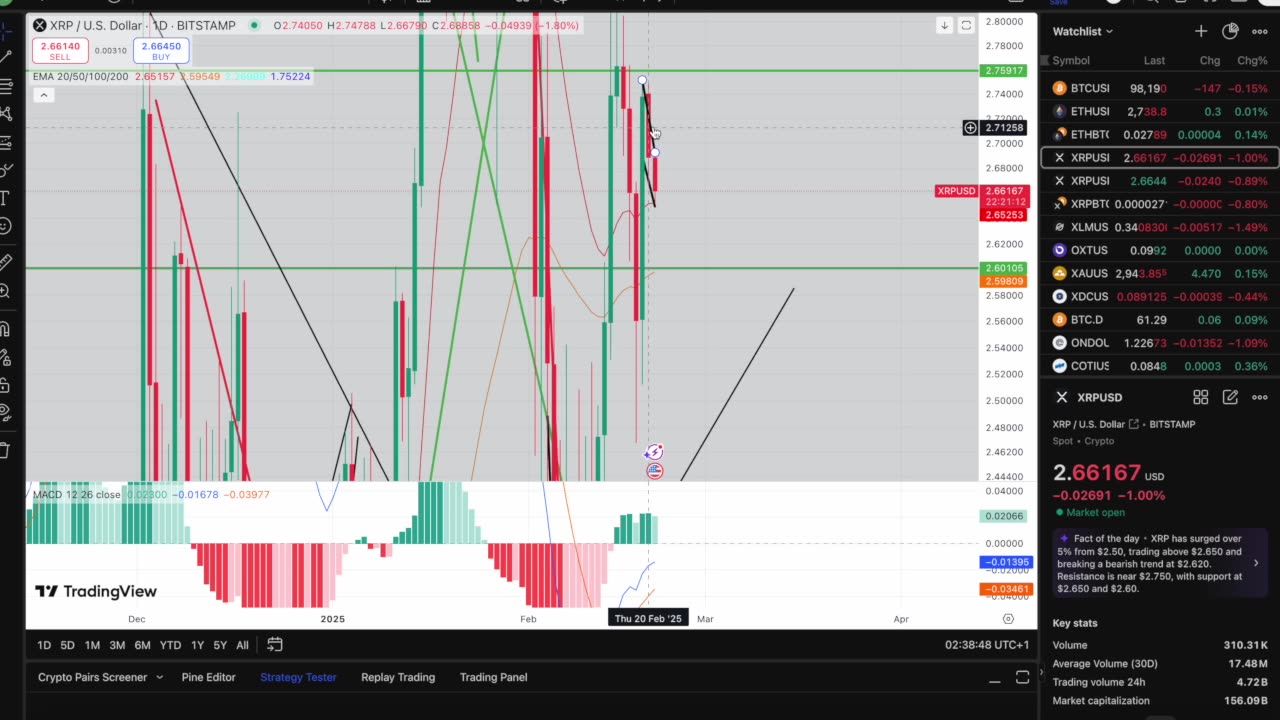Switch to the Strategy Tester tab

coord(298,677)
